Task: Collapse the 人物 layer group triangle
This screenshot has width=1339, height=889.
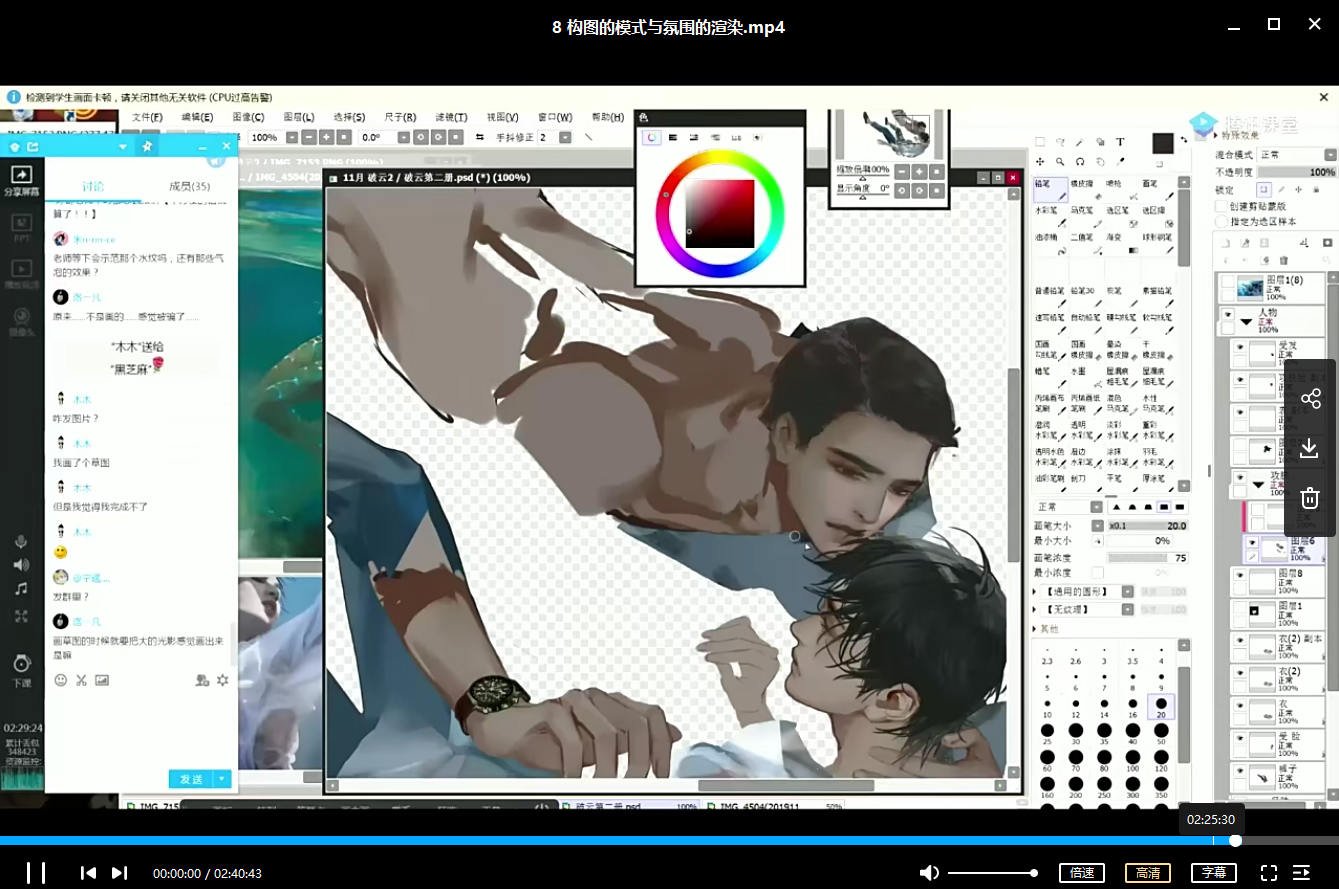Action: (x=1246, y=322)
